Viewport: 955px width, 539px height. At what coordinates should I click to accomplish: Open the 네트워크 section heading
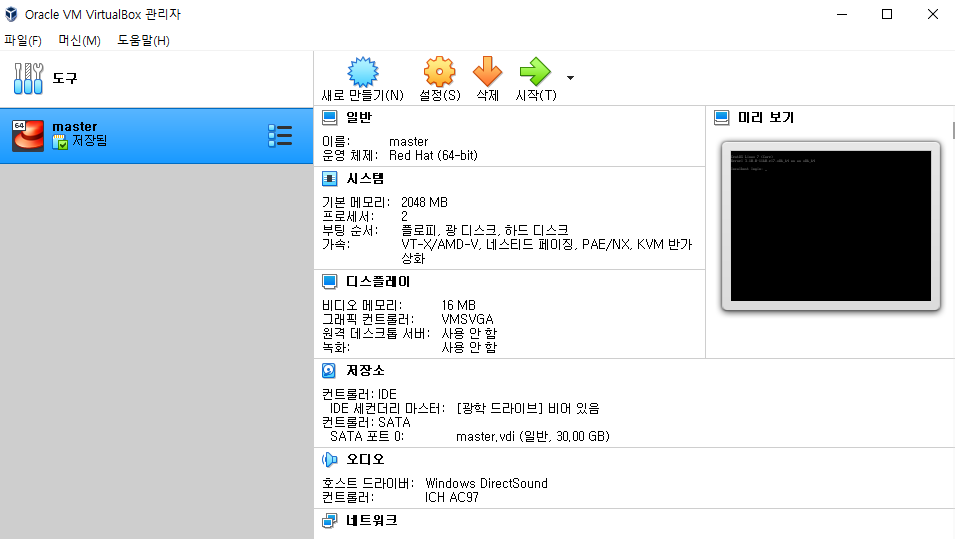tap(372, 521)
